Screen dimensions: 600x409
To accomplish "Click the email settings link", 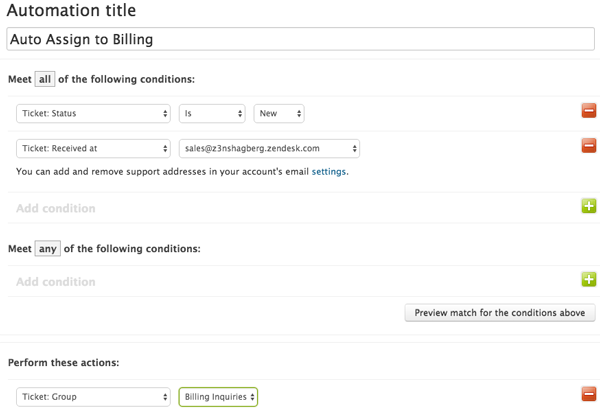I will click(329, 172).
